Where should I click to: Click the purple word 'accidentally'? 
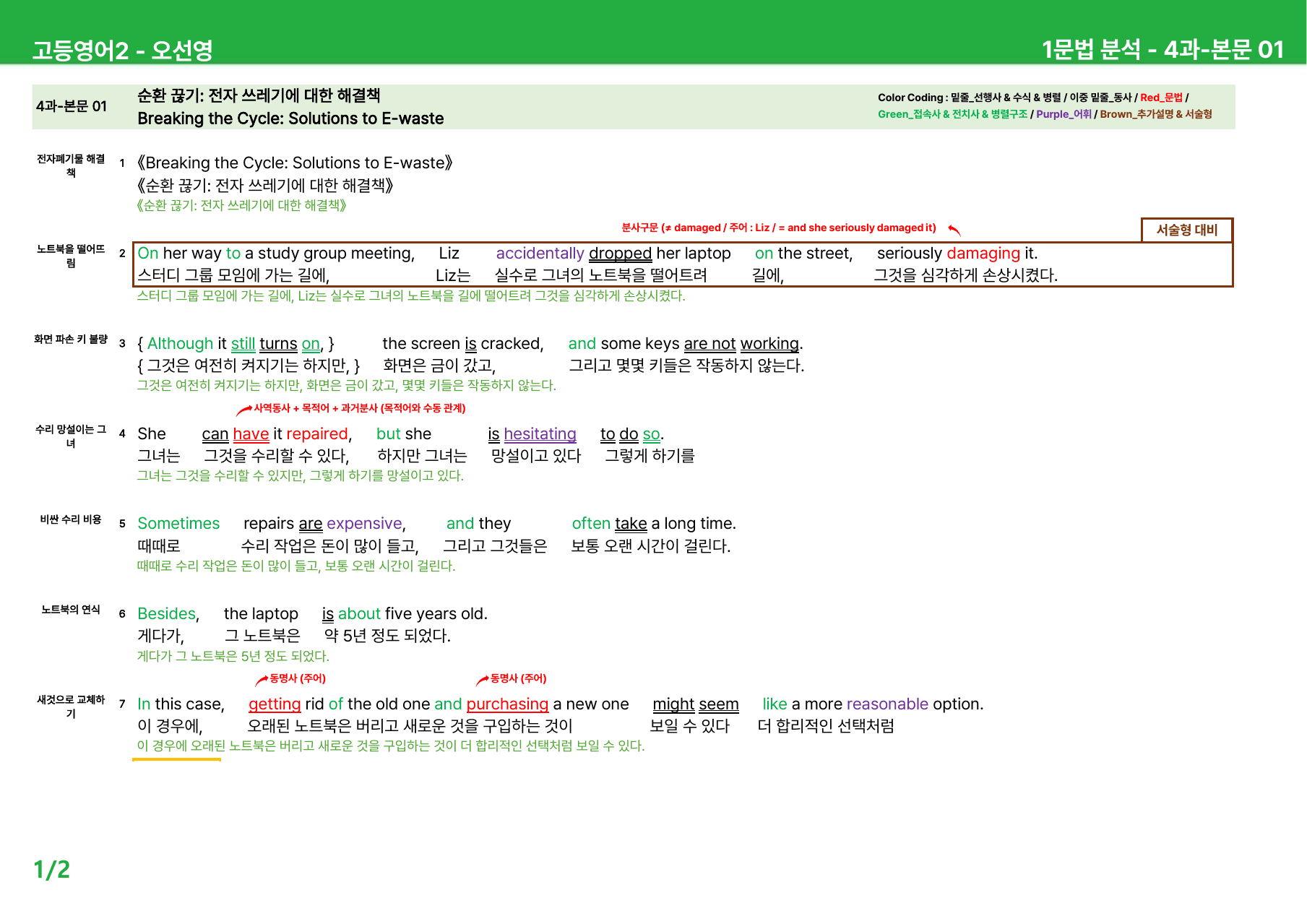point(540,254)
